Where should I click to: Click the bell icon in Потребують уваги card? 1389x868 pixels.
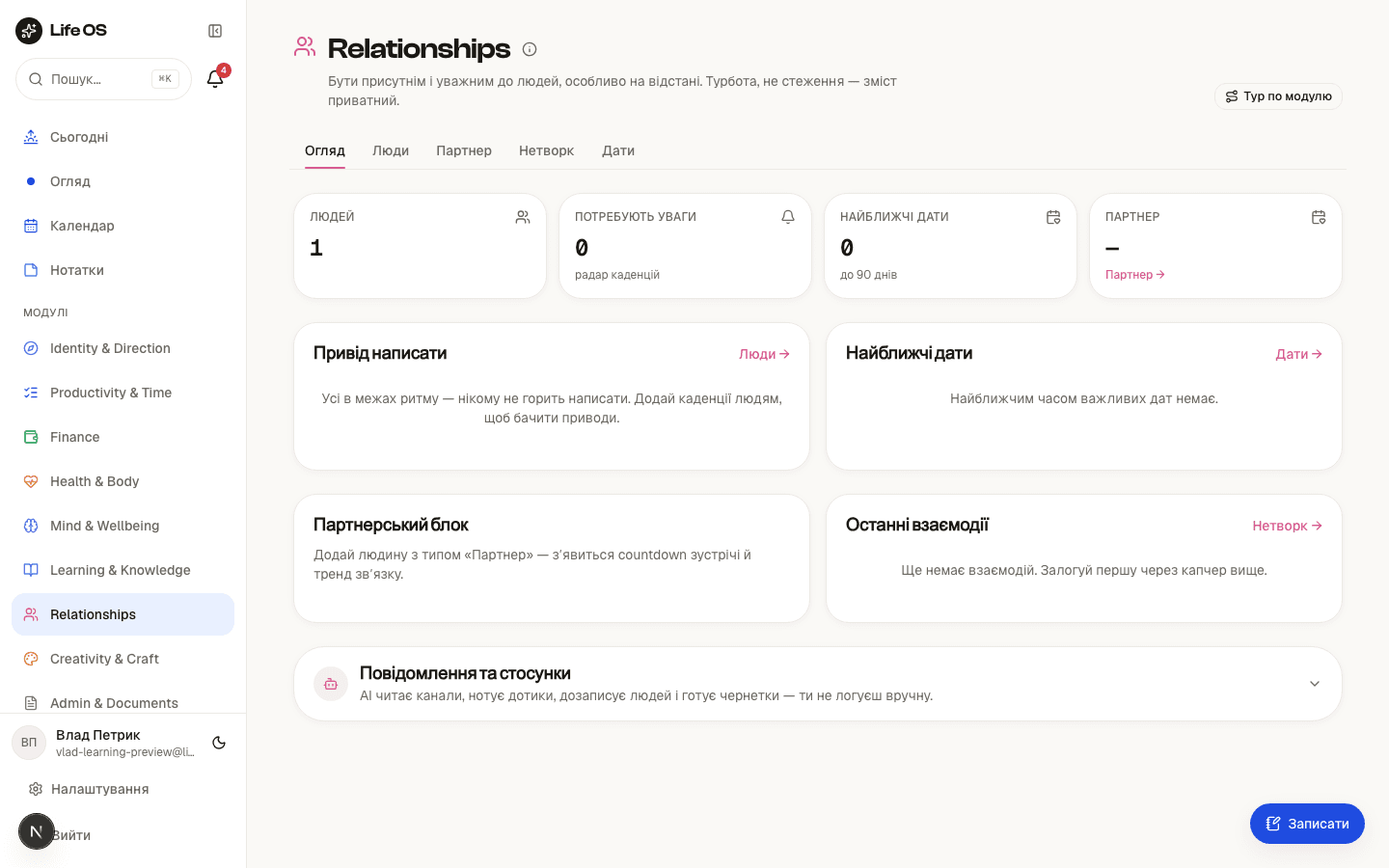788,217
